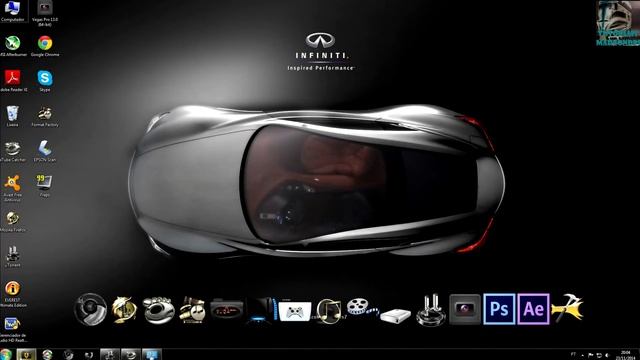Launch the Fraps desktop shortcut
The height and width of the screenshot is (360, 640).
tap(44, 186)
